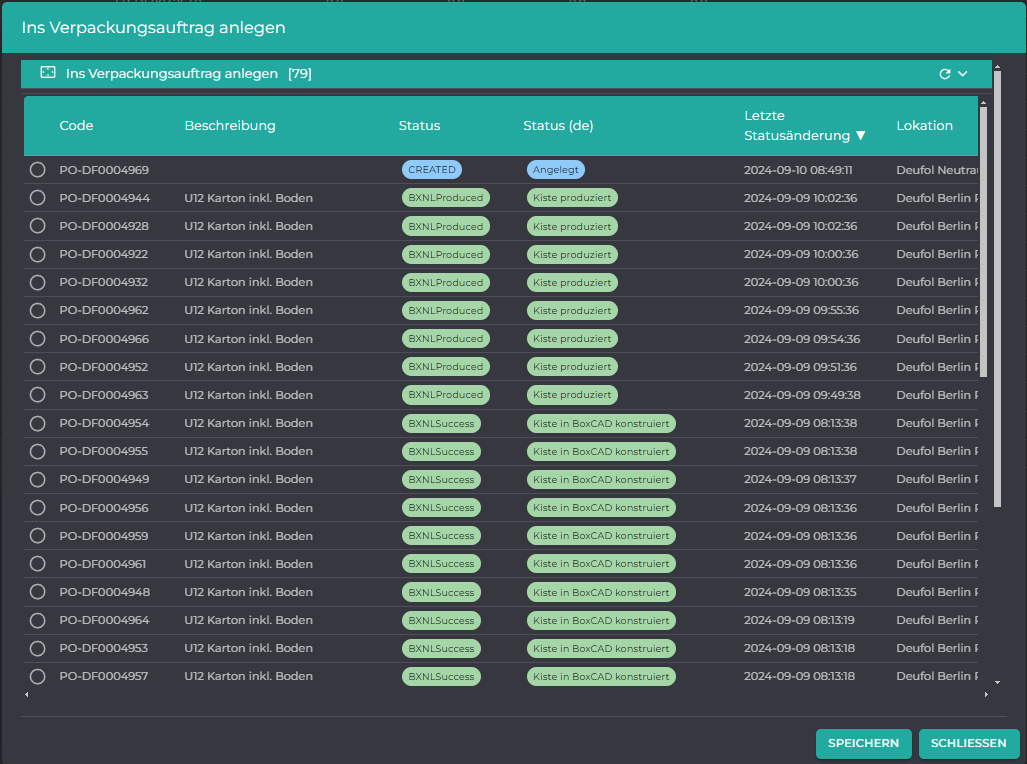Click the refresh icon in panel header
The width and height of the screenshot is (1027, 764).
point(944,74)
